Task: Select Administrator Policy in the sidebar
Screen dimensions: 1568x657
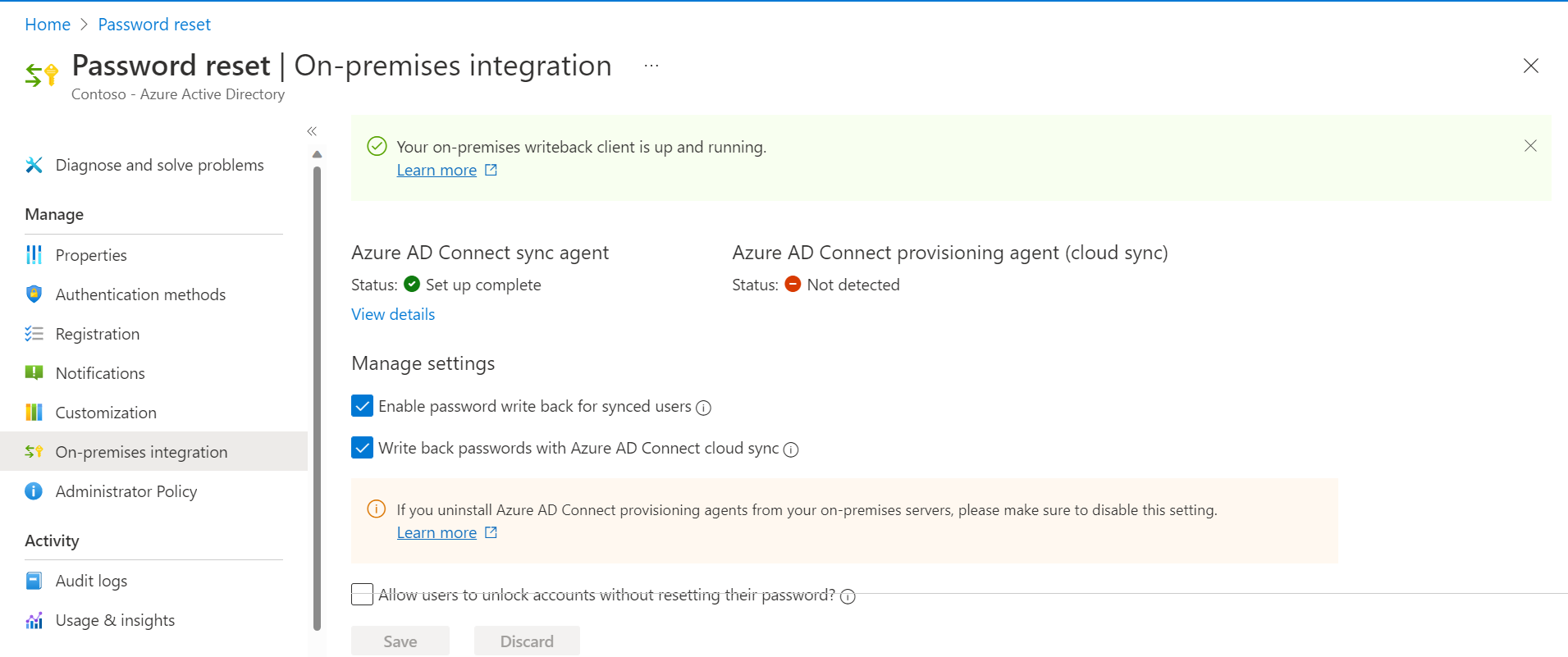Action: coord(126,490)
